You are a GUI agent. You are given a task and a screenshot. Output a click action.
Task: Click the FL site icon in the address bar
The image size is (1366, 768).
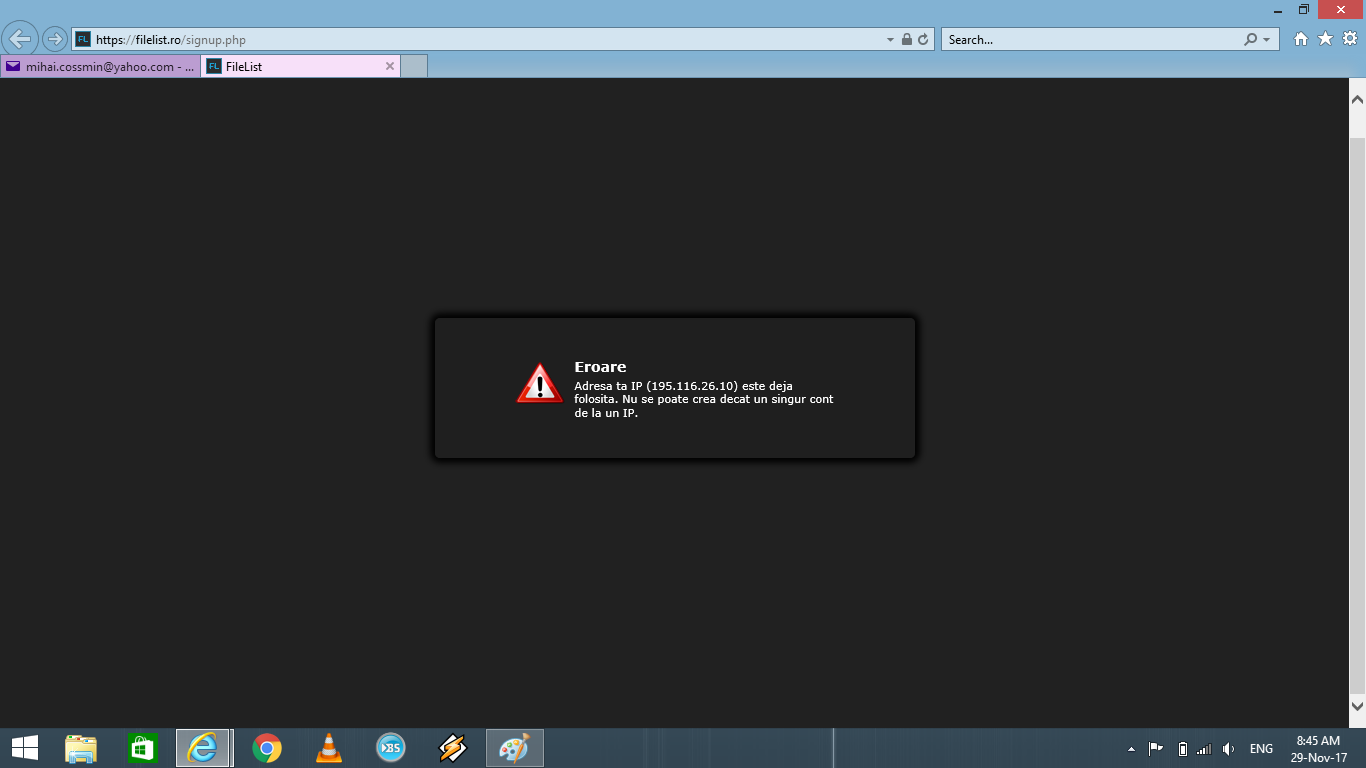point(83,40)
